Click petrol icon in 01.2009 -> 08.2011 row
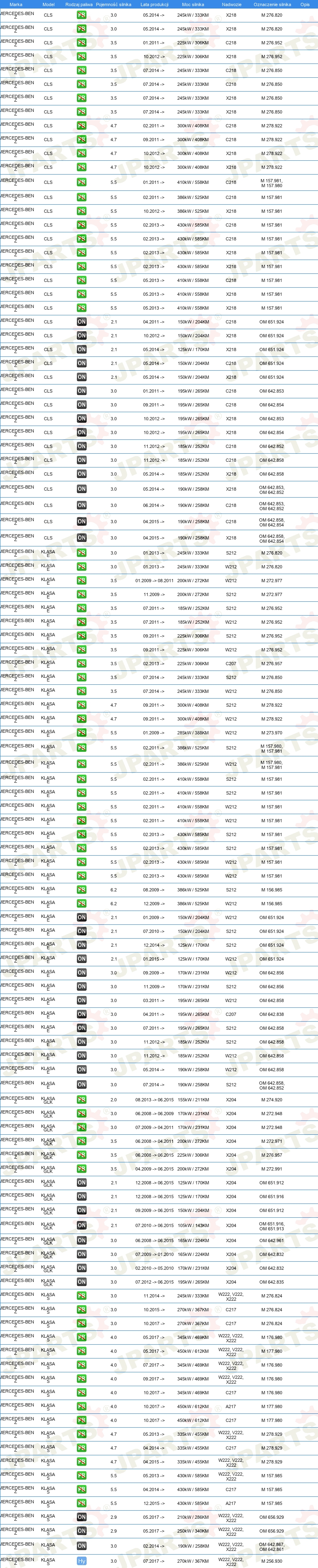318x1568 pixels. click(x=81, y=580)
